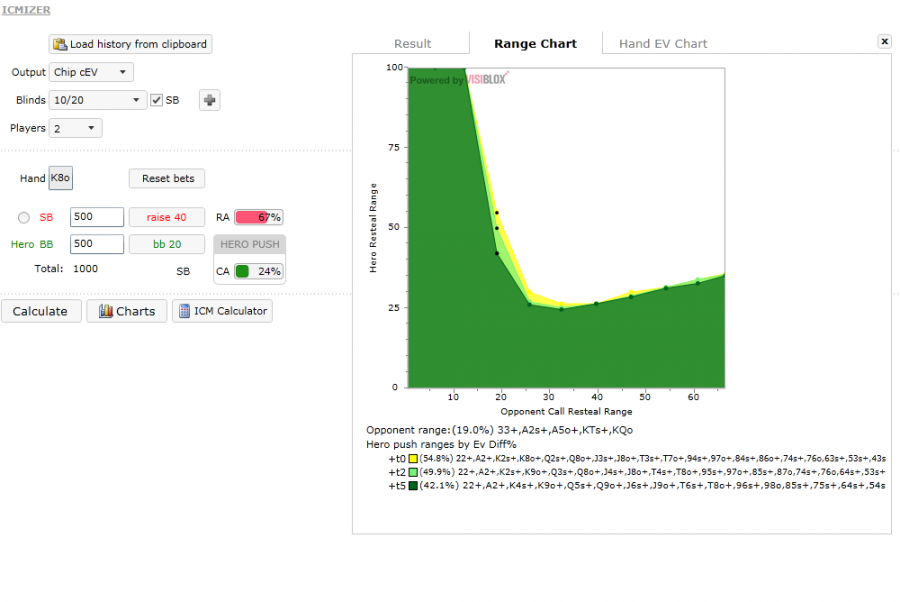Screen dimensions: 900x602
Task: Open the Output Chip cEV dropdown
Action: (91, 72)
